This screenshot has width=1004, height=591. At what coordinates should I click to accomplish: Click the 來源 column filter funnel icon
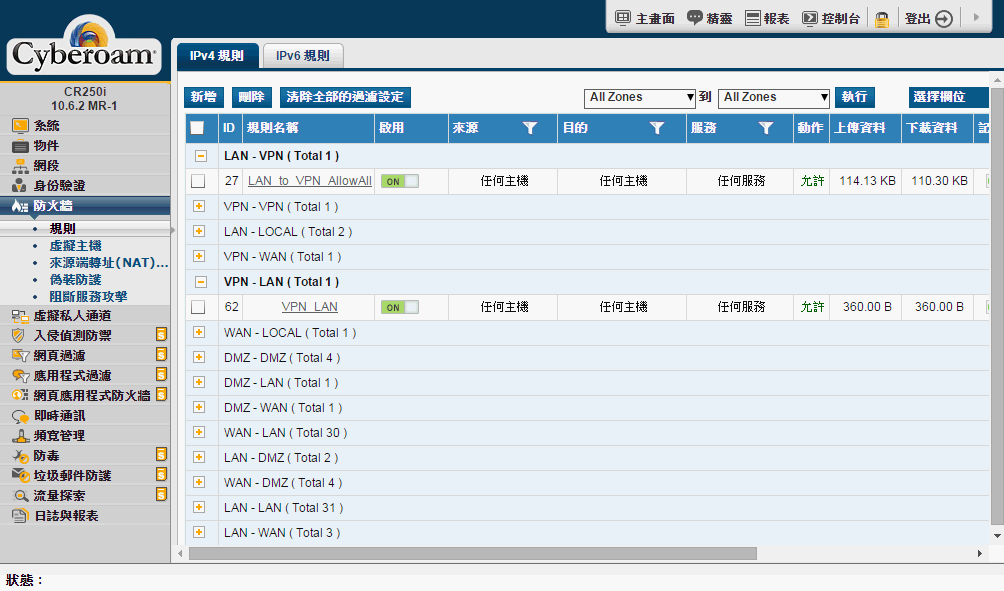(x=530, y=128)
